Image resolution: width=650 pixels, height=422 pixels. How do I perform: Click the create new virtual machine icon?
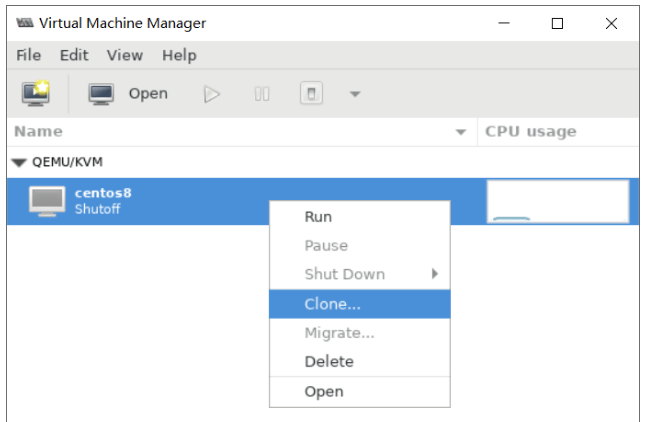36,93
